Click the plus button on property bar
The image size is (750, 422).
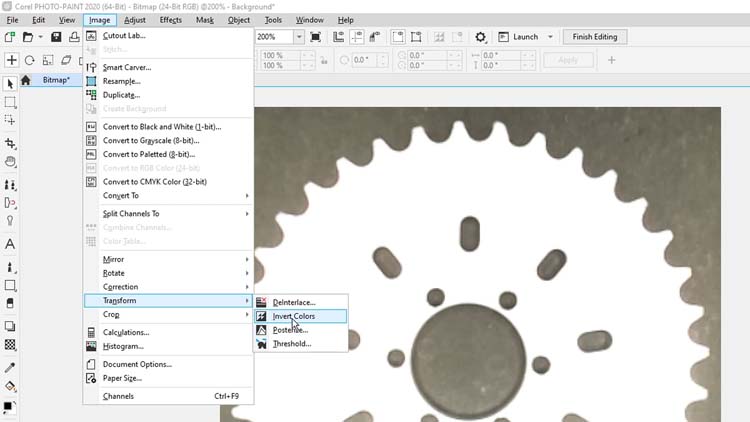(x=611, y=60)
